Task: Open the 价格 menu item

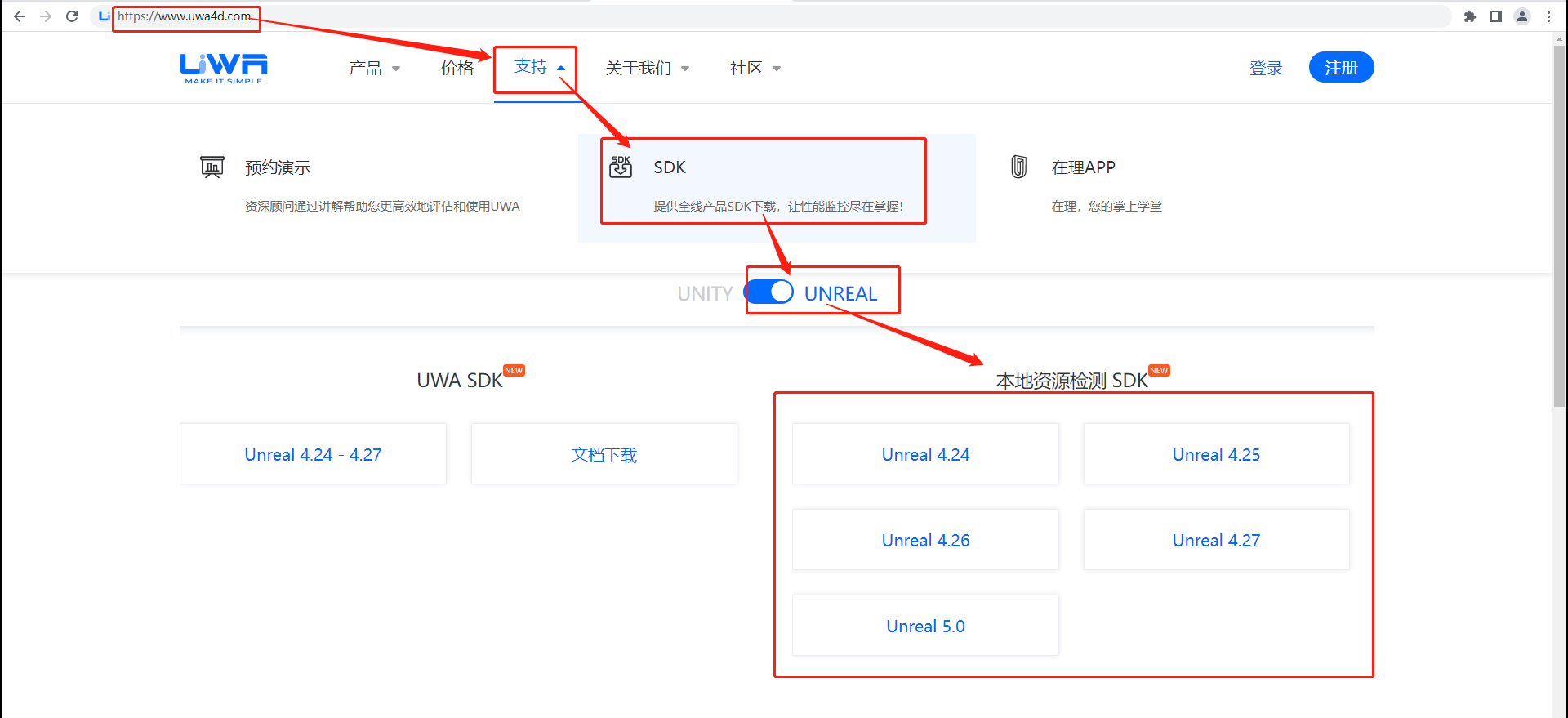Action: click(457, 68)
